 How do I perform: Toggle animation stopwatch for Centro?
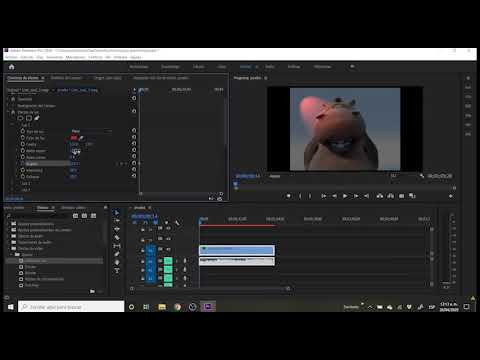tap(23, 144)
